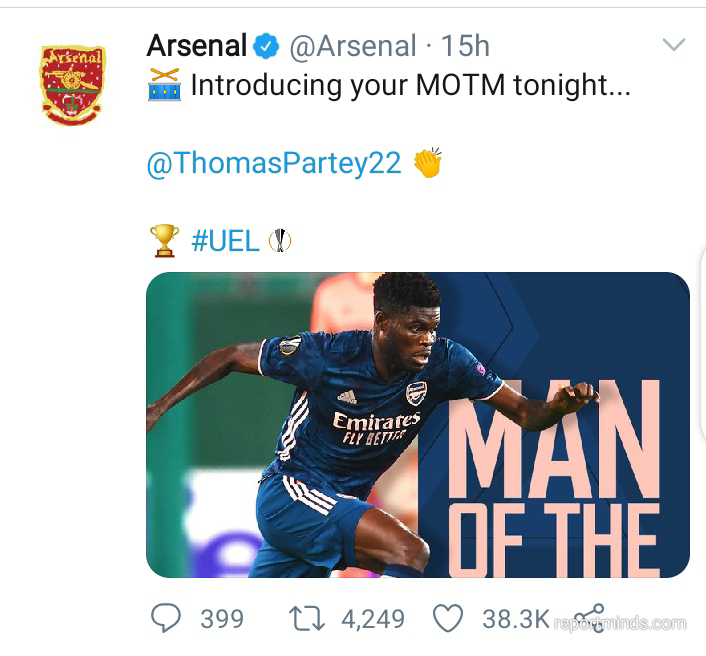The width and height of the screenshot is (706, 656).
Task: Open the @ThomasPartey22 mention
Action: (274, 163)
